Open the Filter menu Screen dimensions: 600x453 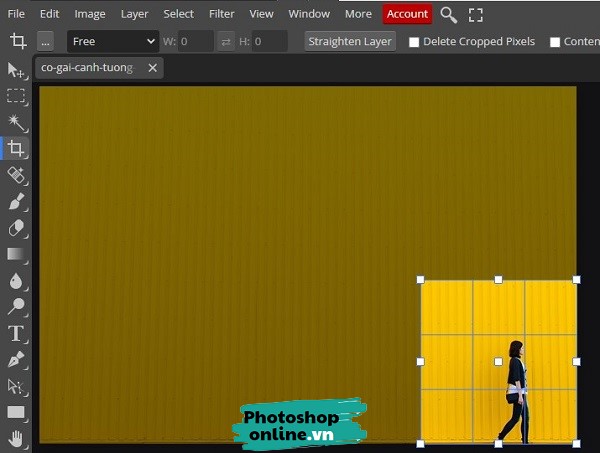(x=222, y=14)
